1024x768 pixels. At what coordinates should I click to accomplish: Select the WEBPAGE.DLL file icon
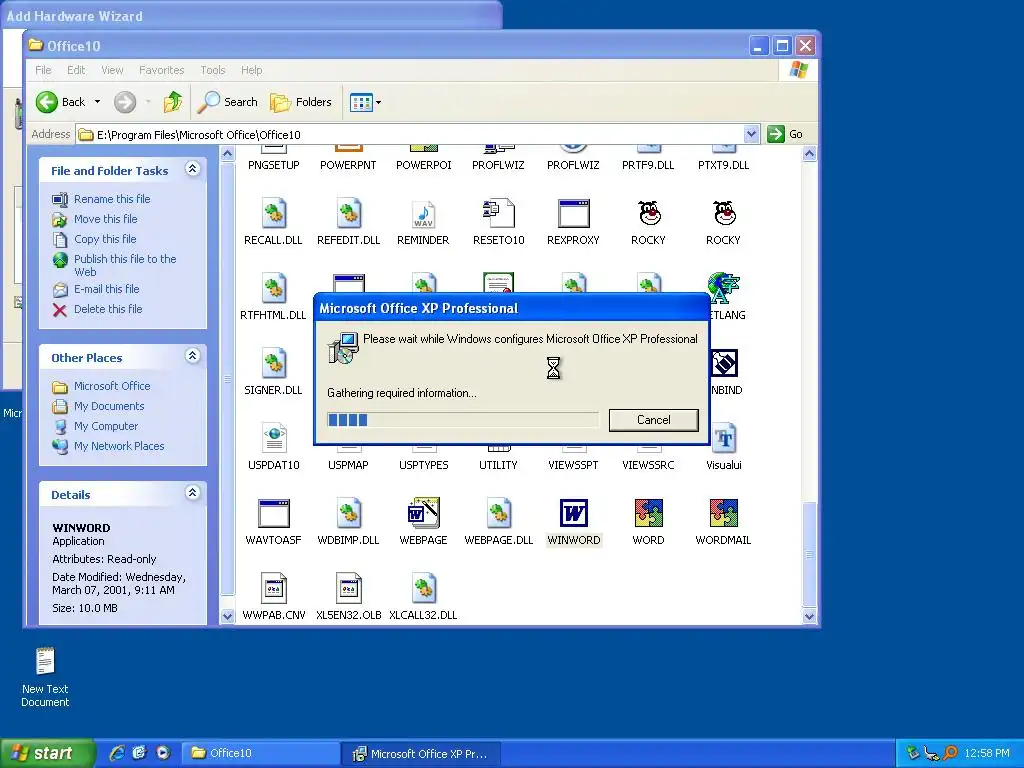point(498,513)
